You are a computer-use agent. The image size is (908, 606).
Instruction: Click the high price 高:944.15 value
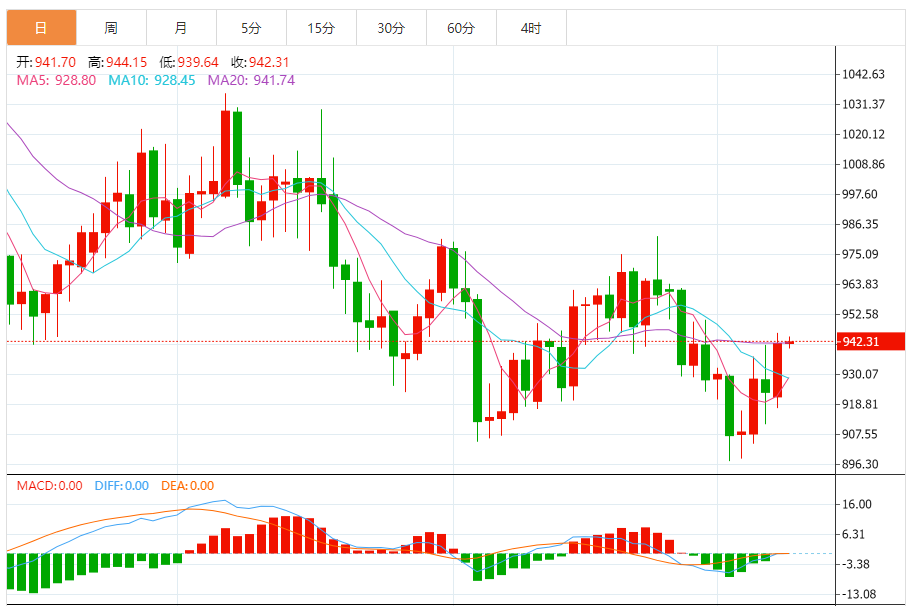[x=118, y=62]
